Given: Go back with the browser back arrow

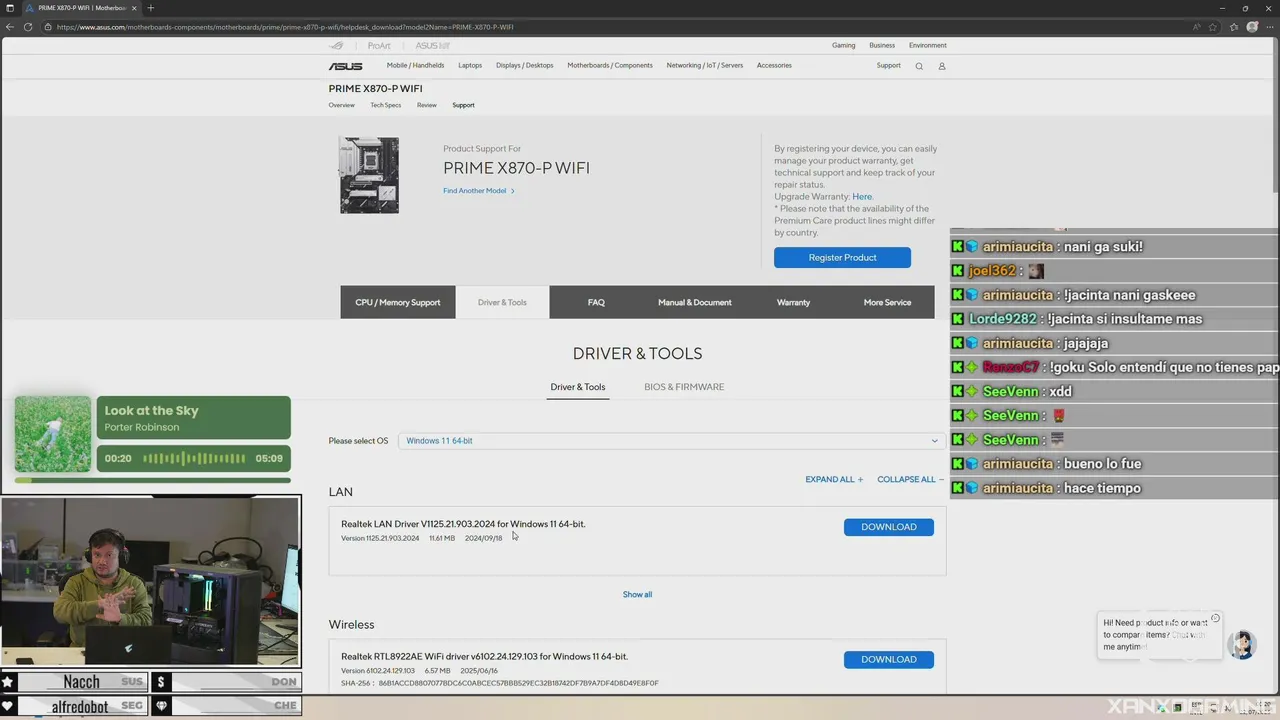Looking at the screenshot, I should click(11, 27).
